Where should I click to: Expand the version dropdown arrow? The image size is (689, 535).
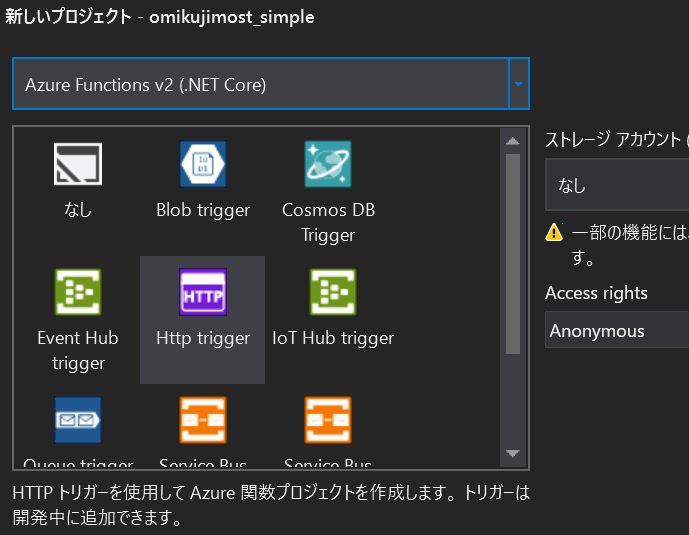(x=519, y=83)
